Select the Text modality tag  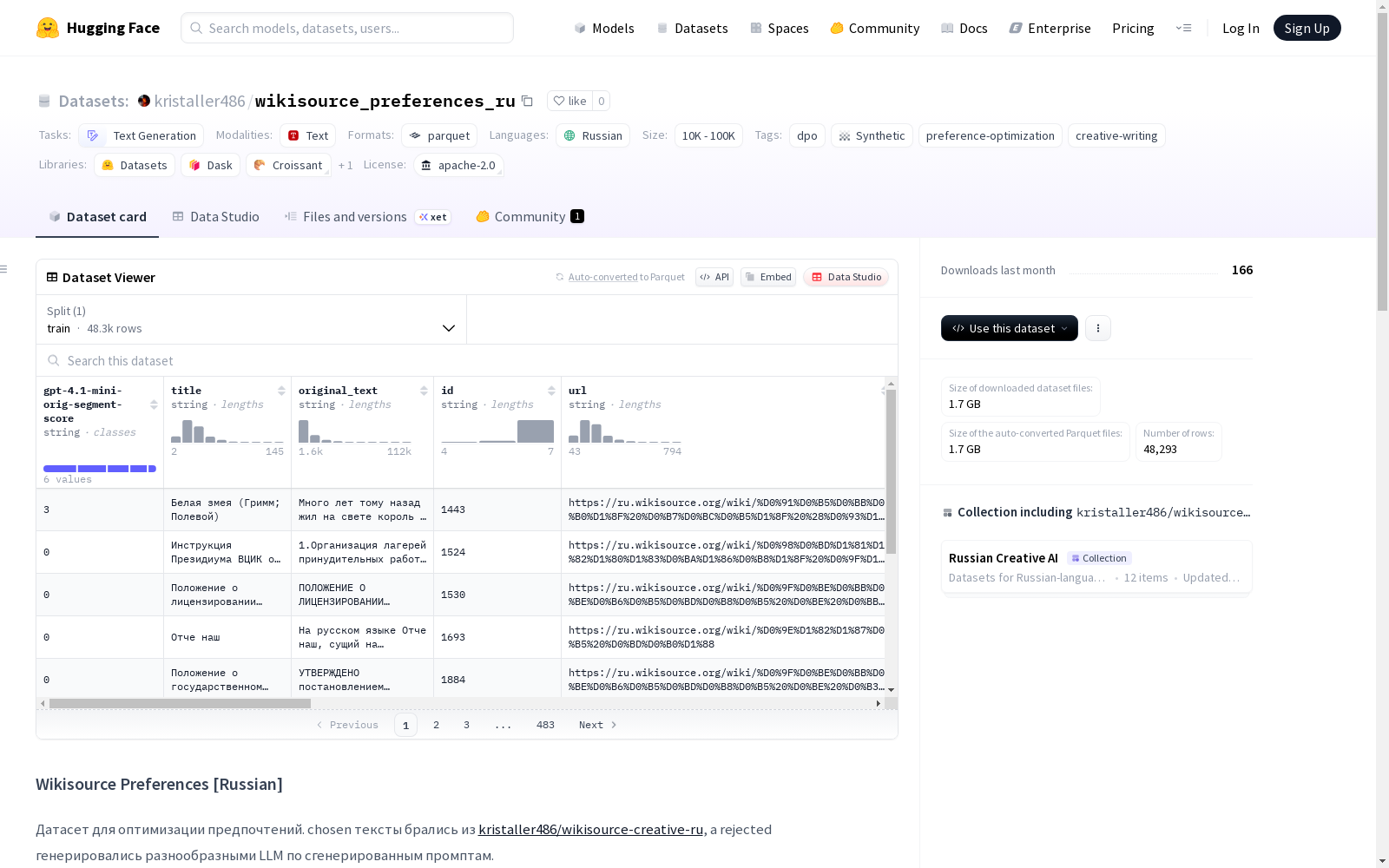[x=307, y=135]
